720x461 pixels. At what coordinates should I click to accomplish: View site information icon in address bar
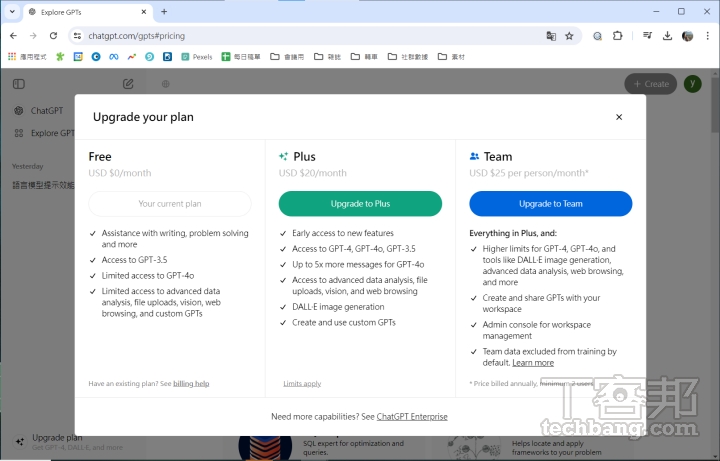77,36
